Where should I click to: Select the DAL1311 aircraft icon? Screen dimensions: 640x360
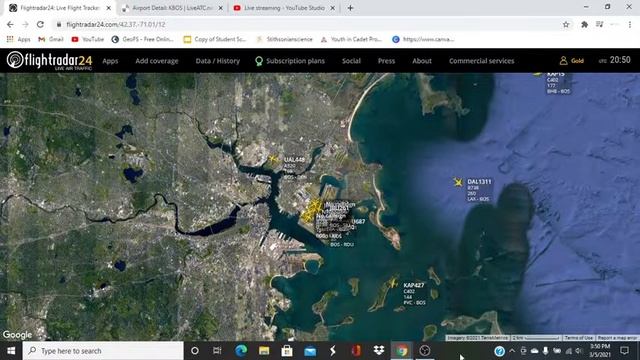pyautogui.click(x=458, y=182)
